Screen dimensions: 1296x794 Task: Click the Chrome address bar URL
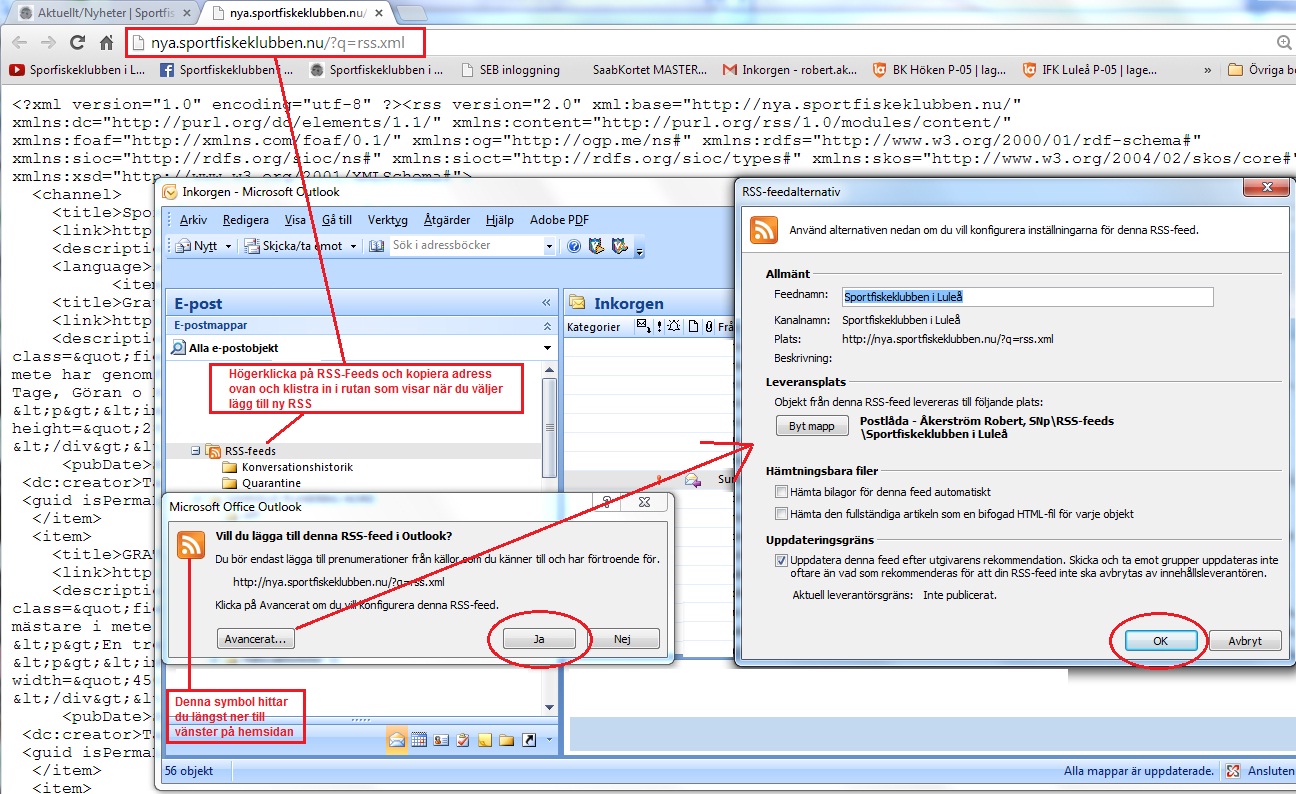(x=278, y=43)
